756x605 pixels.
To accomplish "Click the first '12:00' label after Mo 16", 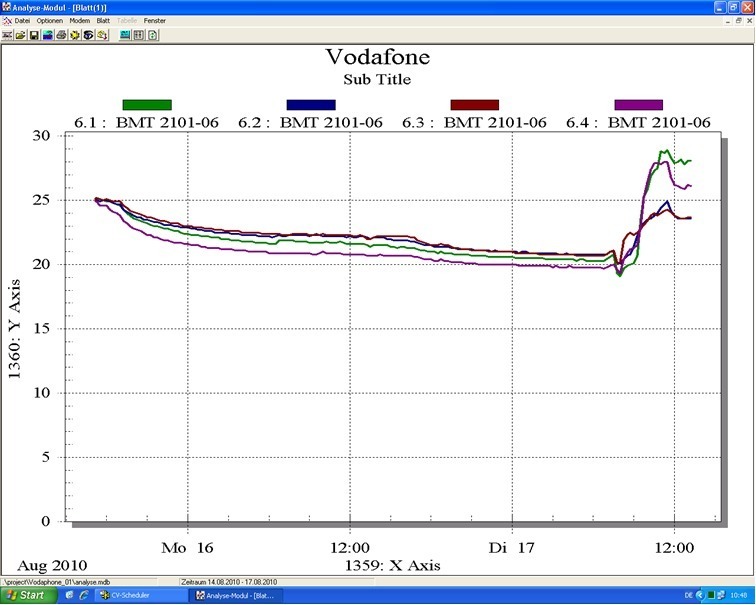I will coord(350,548).
